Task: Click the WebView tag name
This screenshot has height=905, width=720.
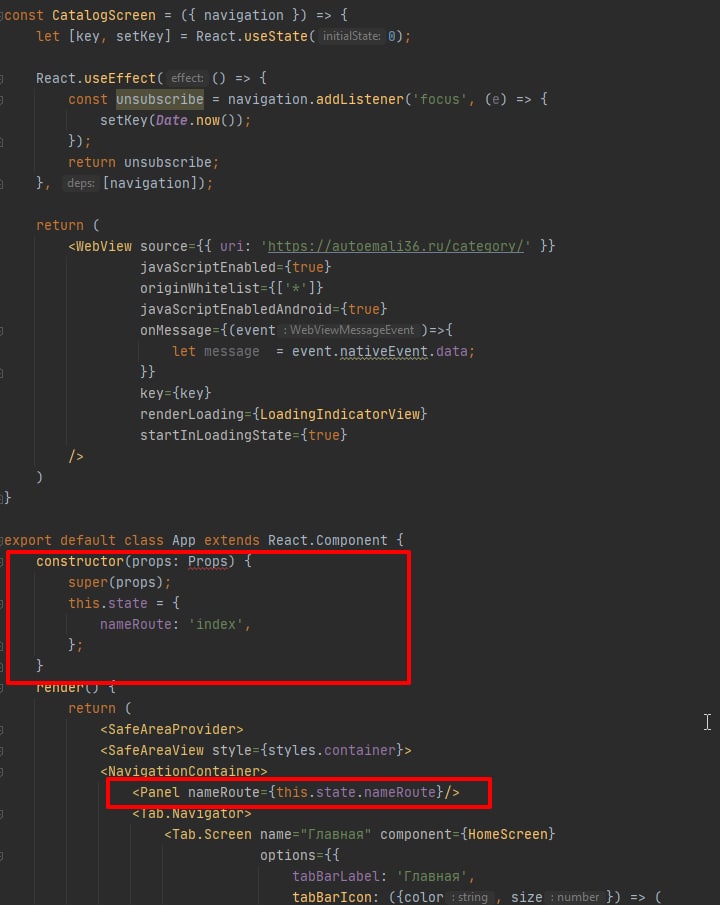Action: coord(104,246)
